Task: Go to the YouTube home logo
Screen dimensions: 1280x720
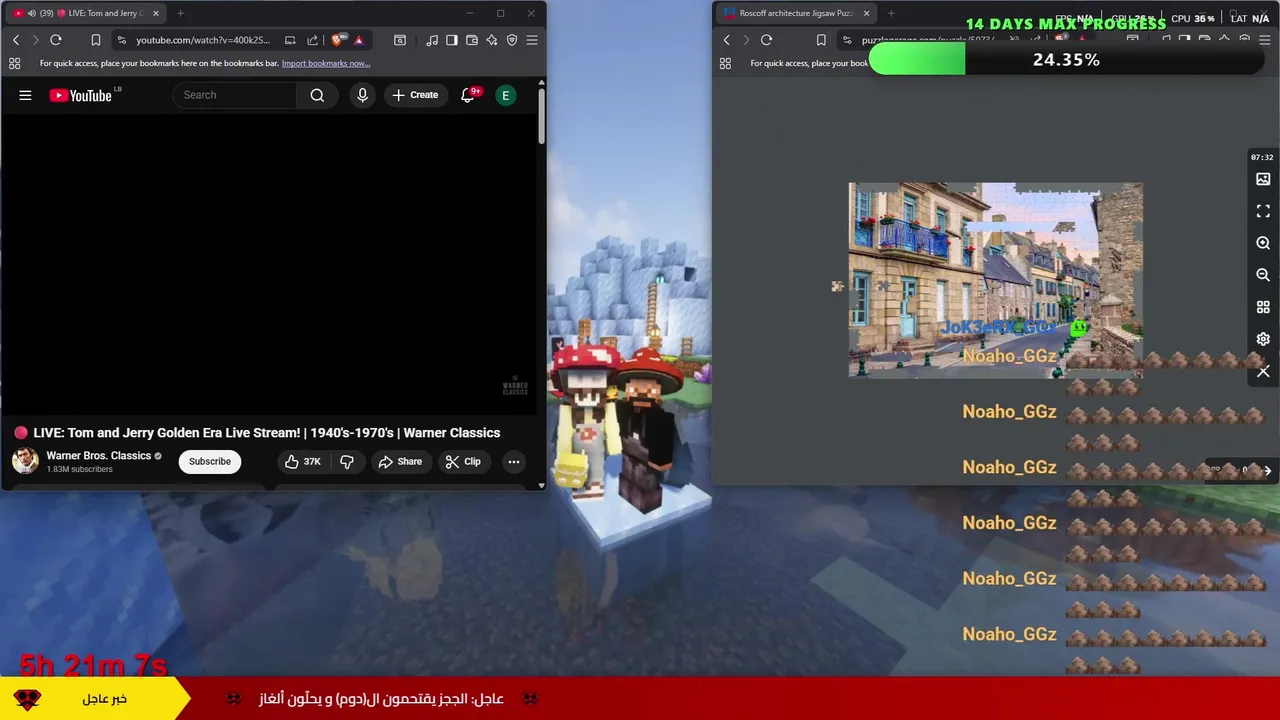Action: point(81,95)
